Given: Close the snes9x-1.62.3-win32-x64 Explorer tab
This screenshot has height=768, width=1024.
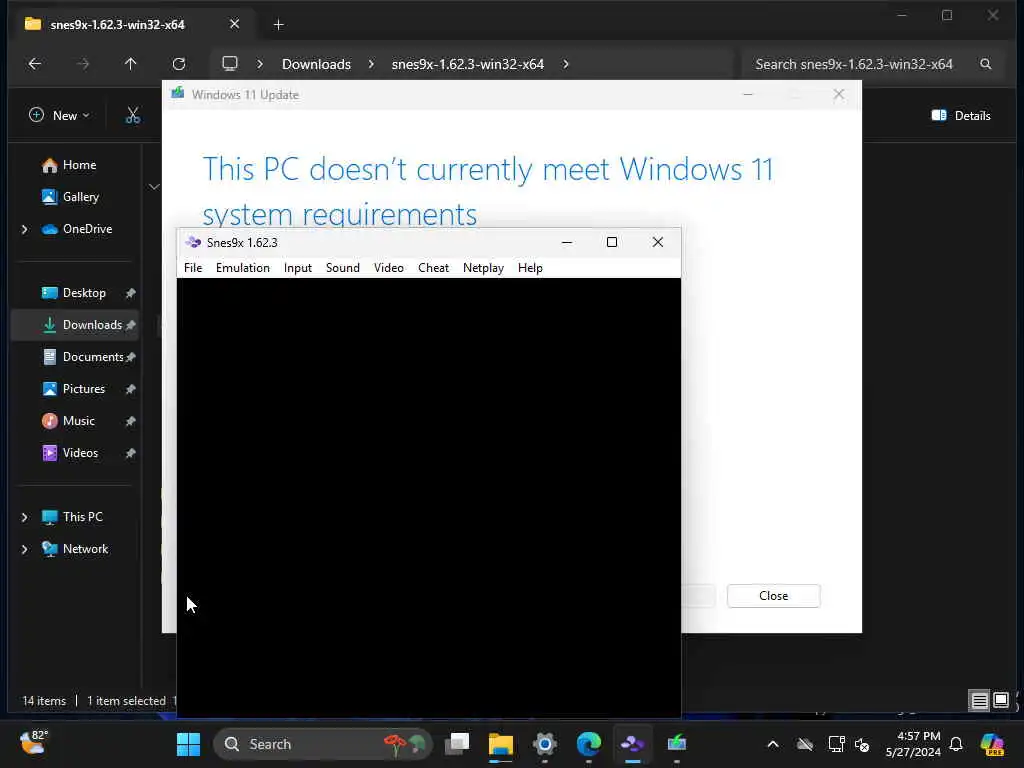Looking at the screenshot, I should [234, 24].
